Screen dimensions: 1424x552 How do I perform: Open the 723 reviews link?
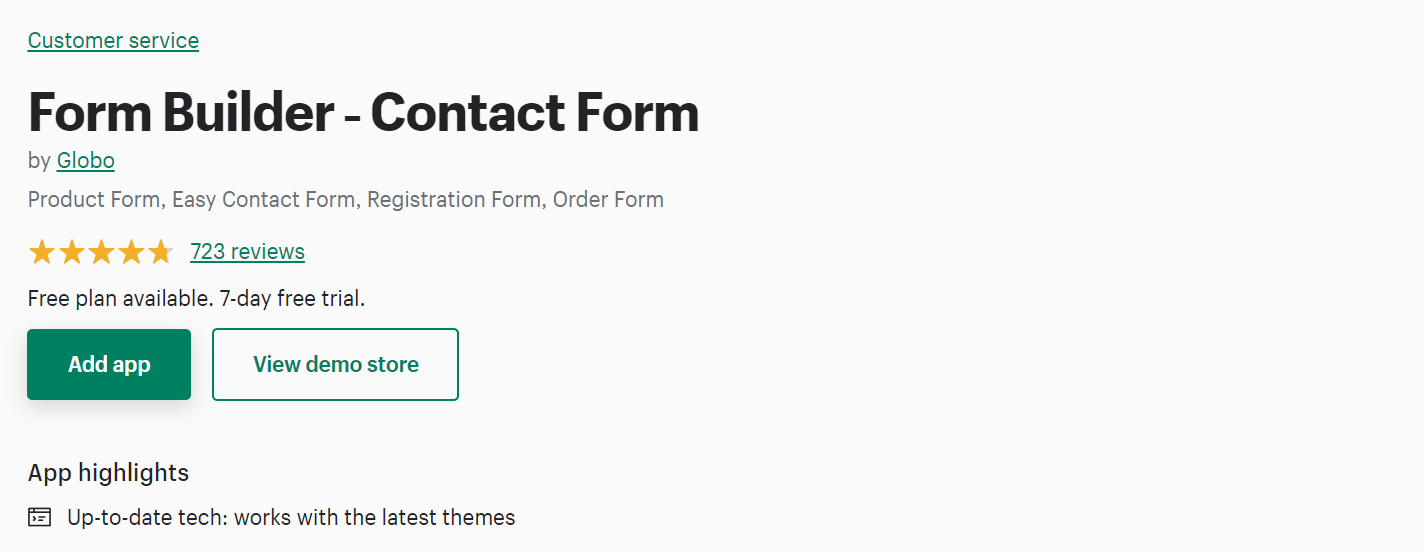tap(247, 252)
